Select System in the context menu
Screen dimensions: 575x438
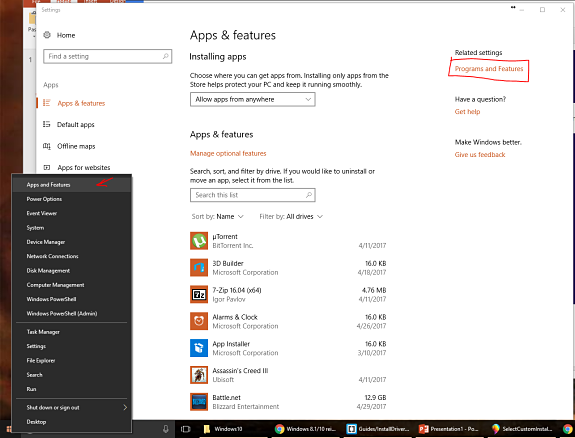coord(72,227)
